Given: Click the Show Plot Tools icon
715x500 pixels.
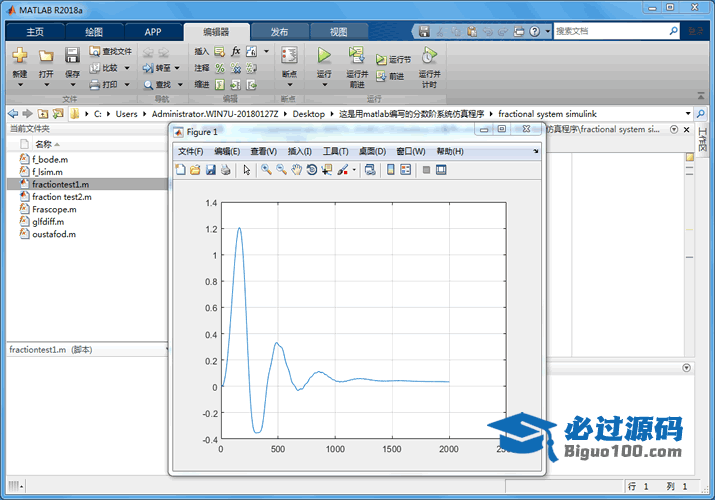Looking at the screenshot, I should (441, 170).
